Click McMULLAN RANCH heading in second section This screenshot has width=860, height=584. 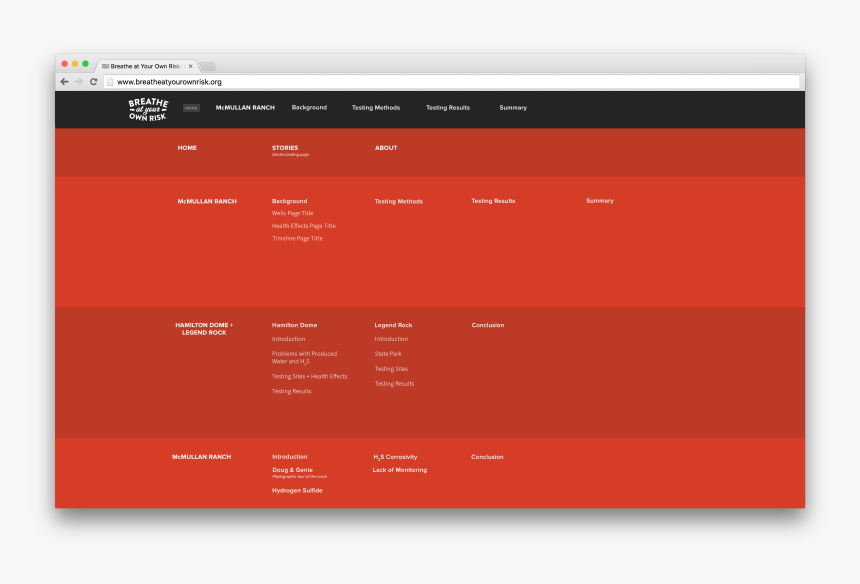pos(207,201)
